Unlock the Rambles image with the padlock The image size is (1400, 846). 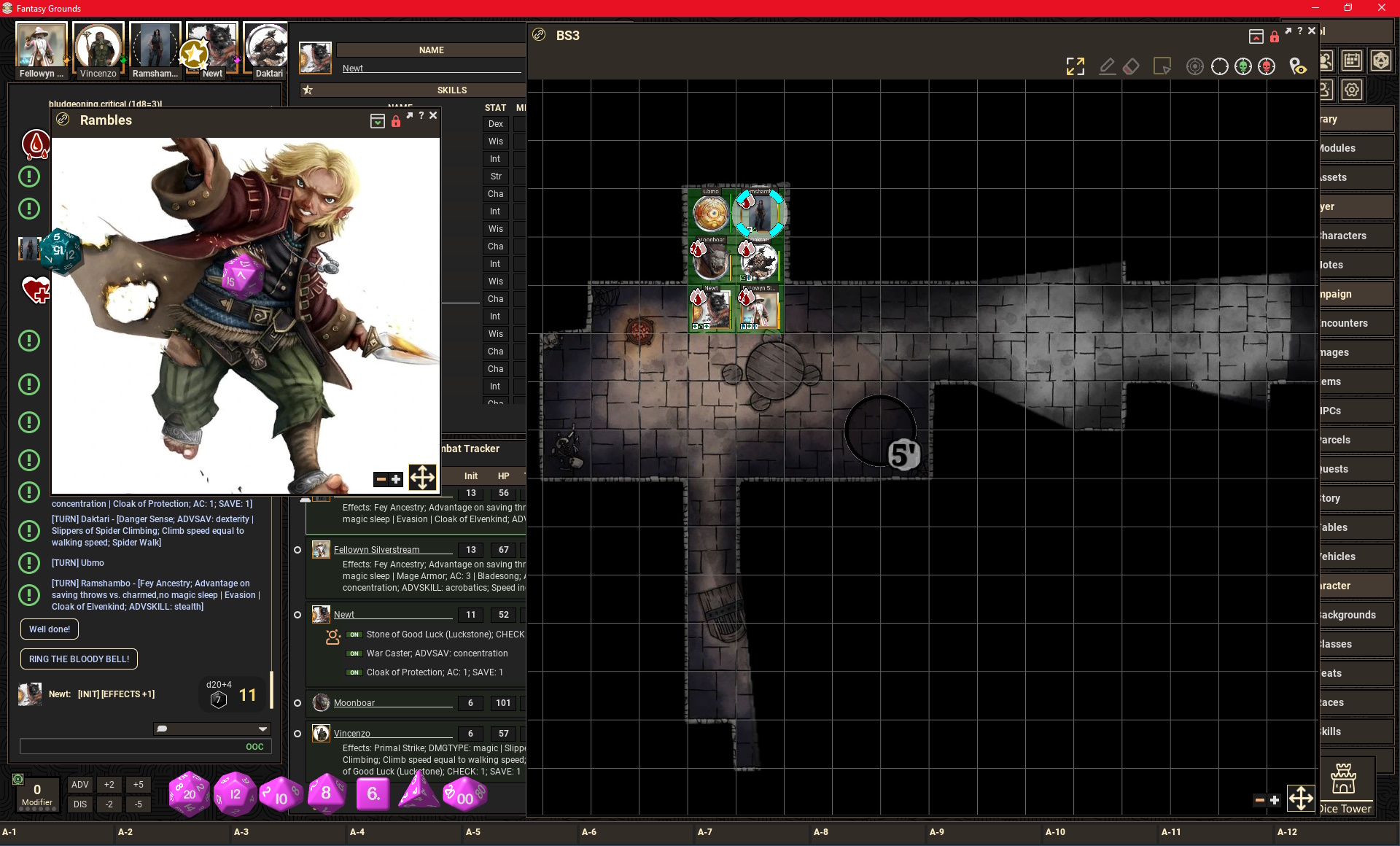pos(396,121)
